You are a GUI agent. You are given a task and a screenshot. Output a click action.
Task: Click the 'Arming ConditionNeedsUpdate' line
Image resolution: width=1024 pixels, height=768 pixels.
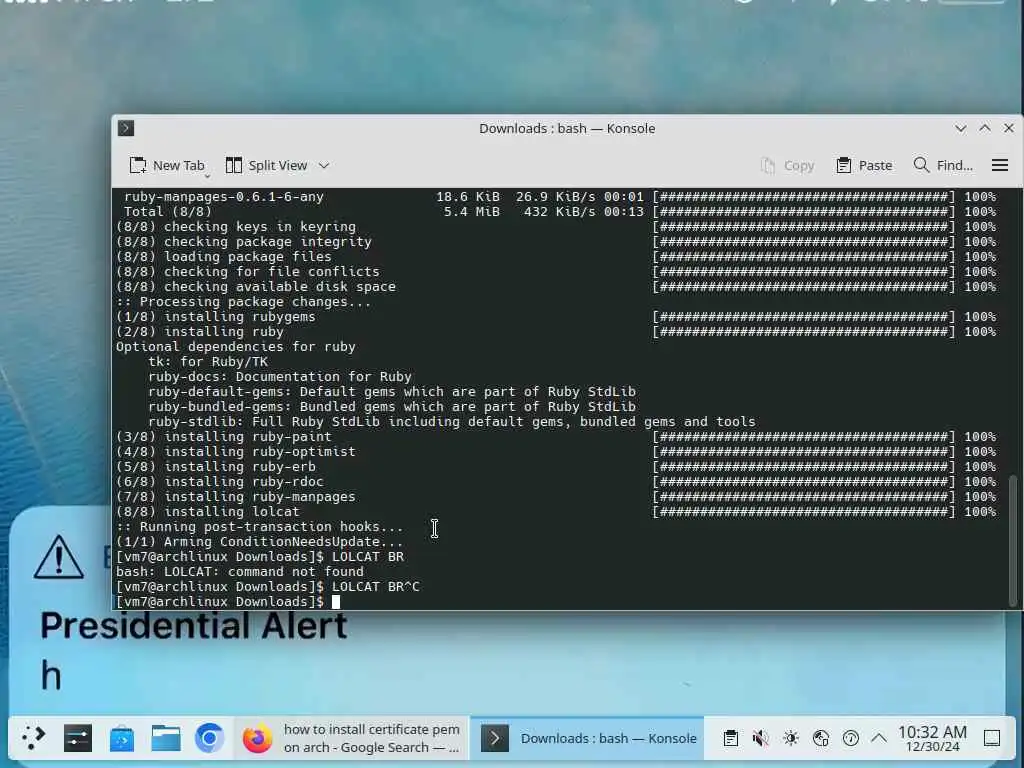coord(259,541)
